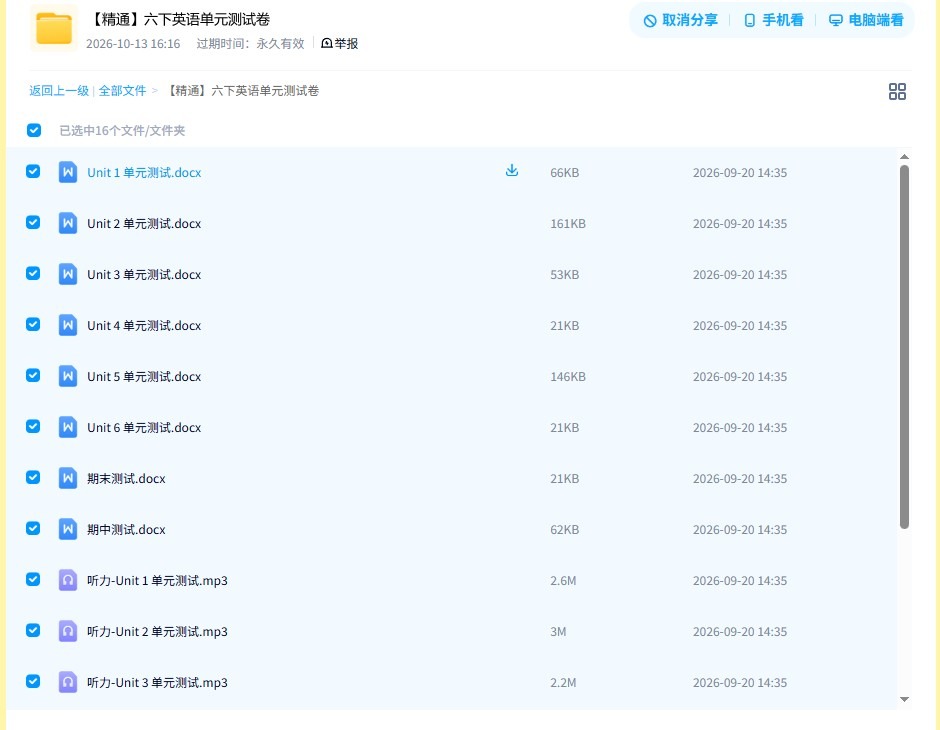940x730 pixels.
Task: Switch to grid view layout icon
Action: pyautogui.click(x=897, y=92)
